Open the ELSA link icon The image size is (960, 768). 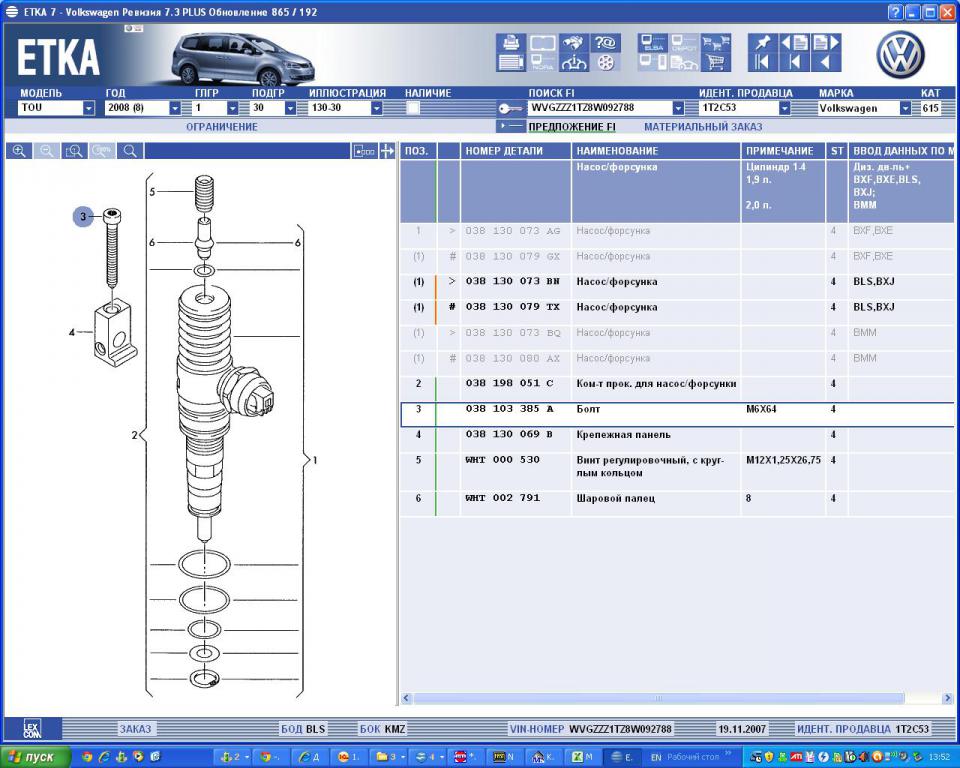(x=653, y=43)
